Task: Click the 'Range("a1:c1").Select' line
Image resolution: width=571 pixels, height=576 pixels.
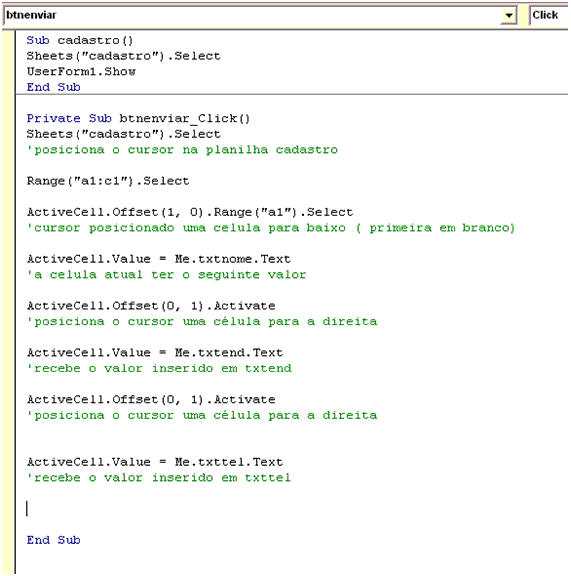Action: (108, 181)
